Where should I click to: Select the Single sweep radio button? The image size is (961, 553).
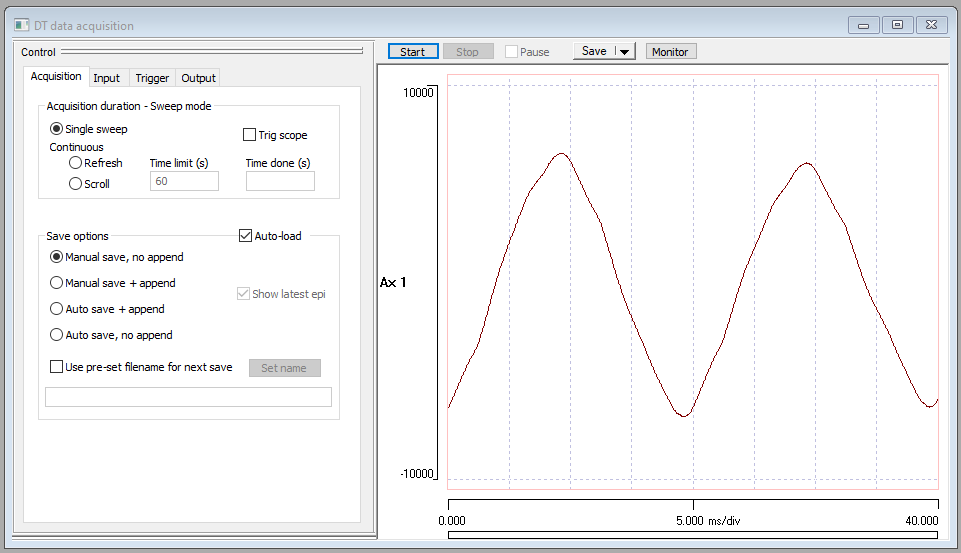coord(56,129)
